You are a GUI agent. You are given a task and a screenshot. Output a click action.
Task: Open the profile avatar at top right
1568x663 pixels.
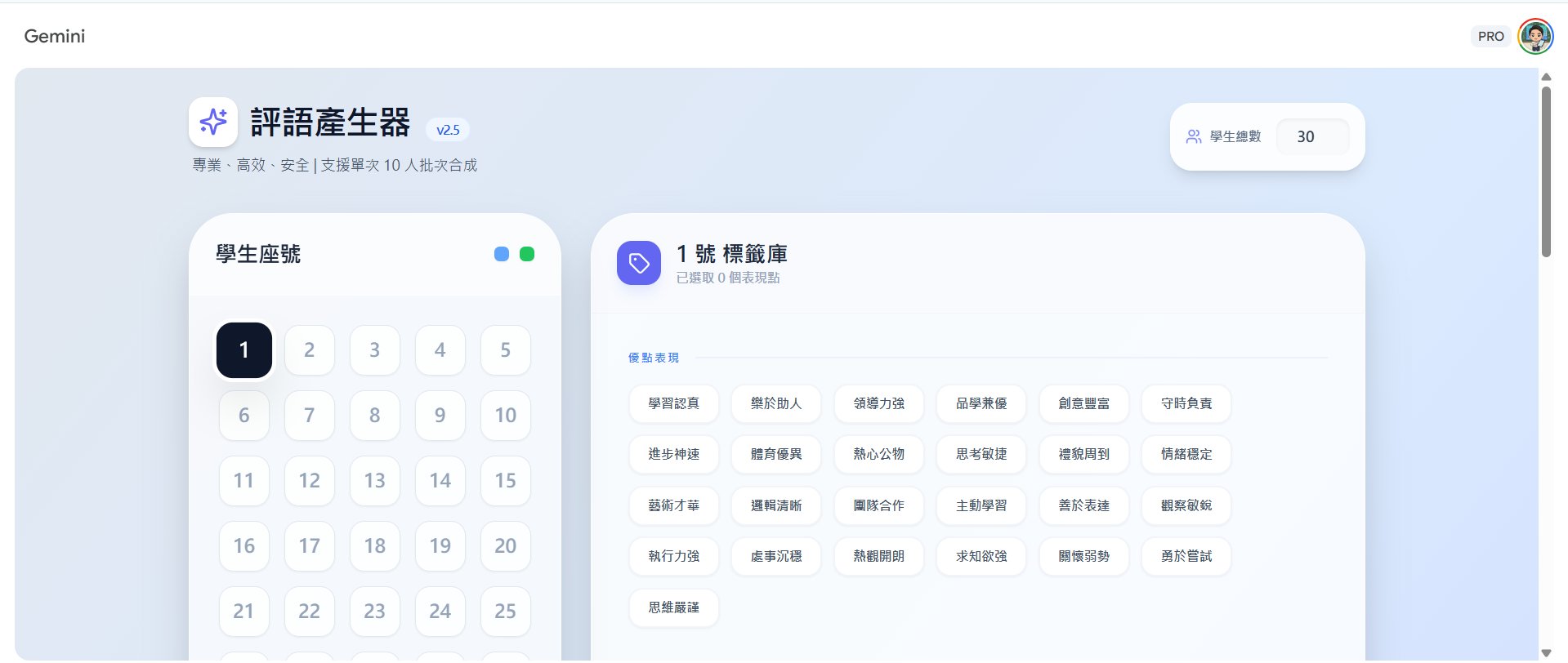pos(1535,36)
